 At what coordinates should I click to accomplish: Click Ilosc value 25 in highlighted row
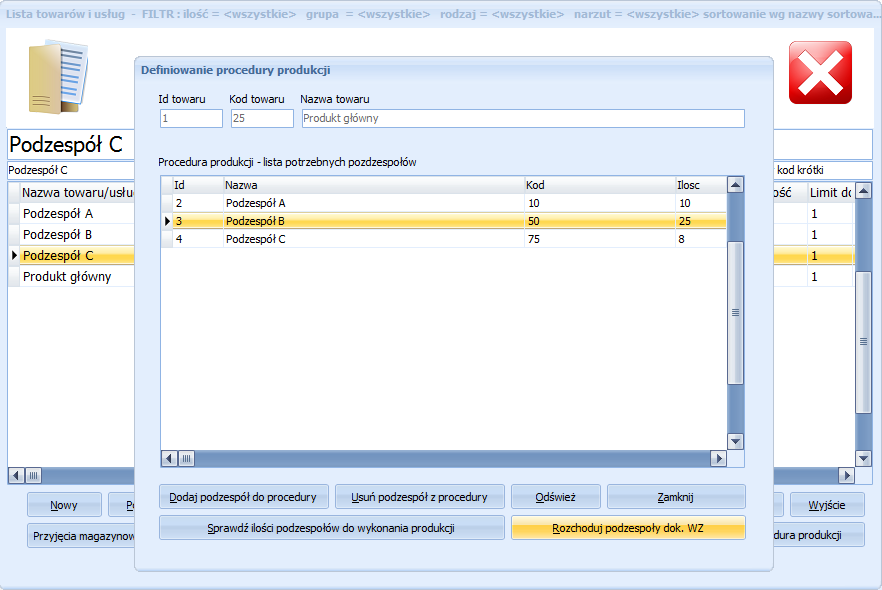click(685, 221)
